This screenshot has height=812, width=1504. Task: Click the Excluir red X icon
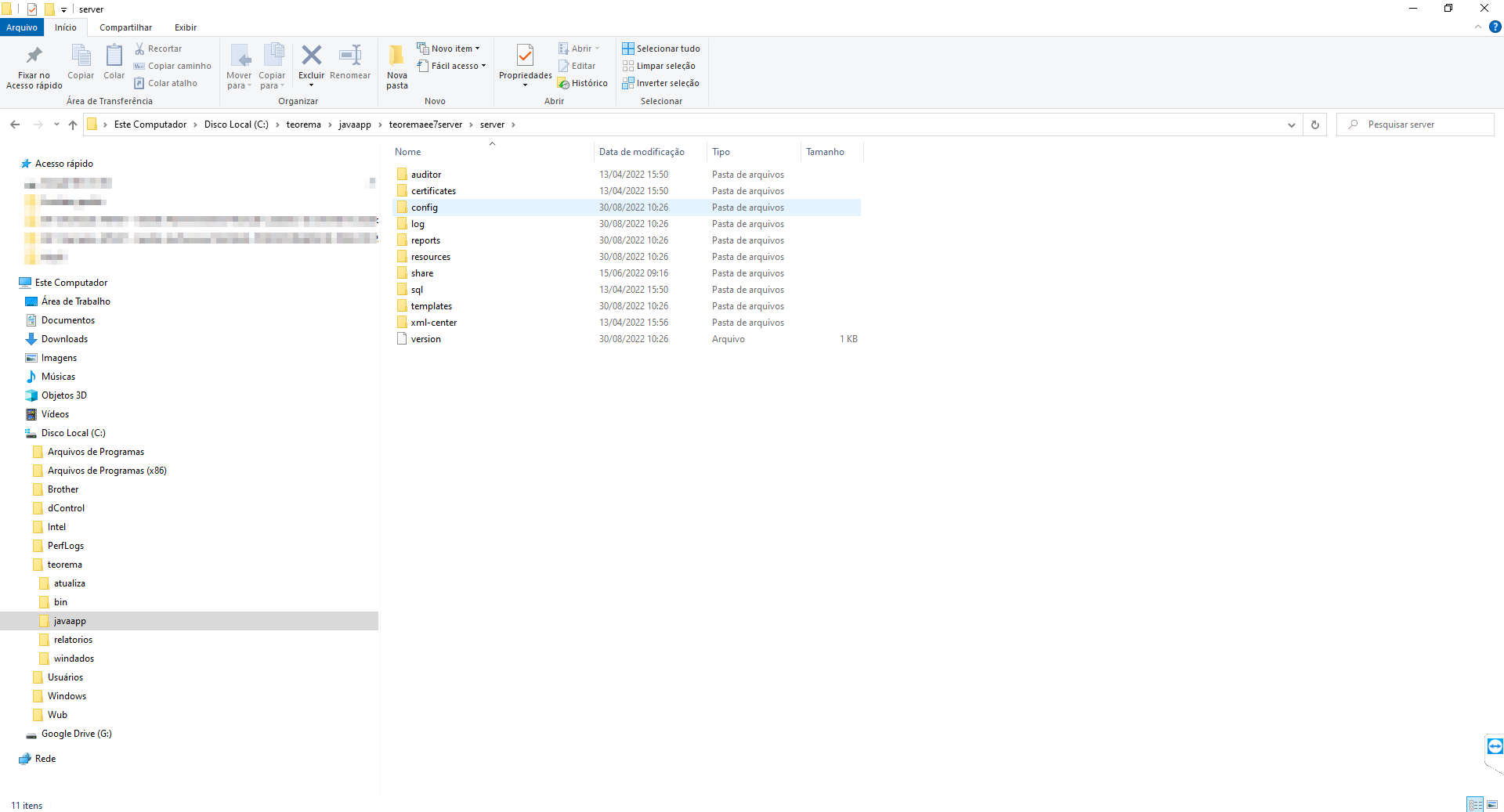pos(312,55)
